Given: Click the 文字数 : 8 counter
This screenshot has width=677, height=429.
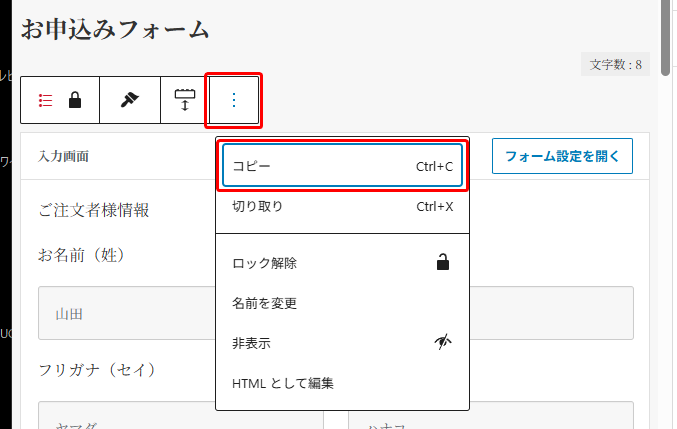Looking at the screenshot, I should tap(615, 64).
